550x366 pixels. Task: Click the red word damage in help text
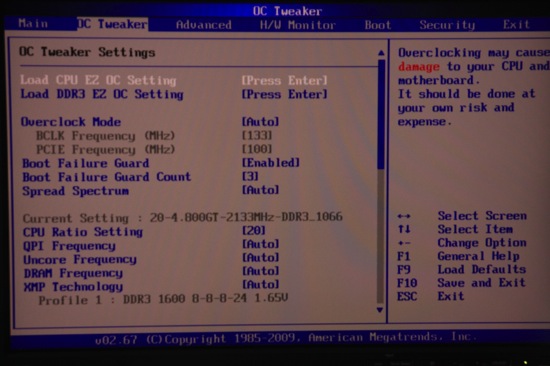418,66
